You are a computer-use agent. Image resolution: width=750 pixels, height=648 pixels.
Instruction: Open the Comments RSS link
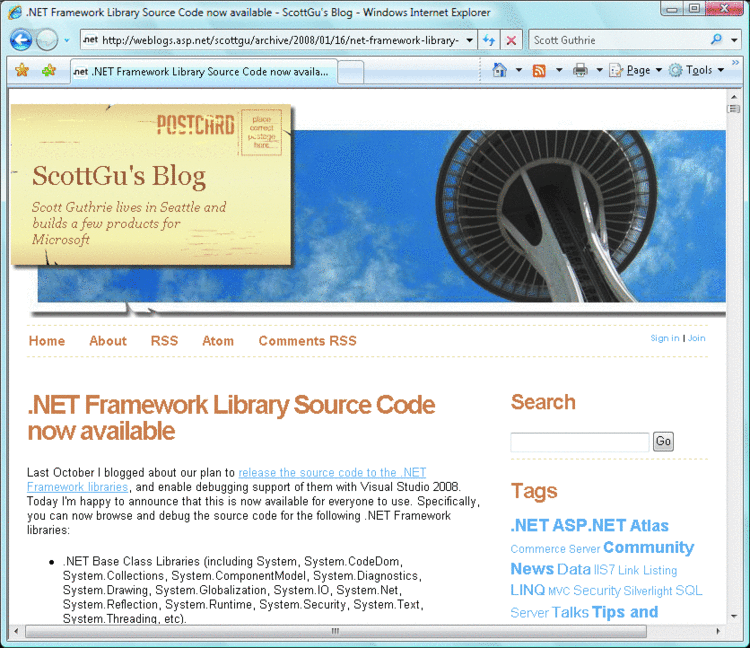coord(308,341)
